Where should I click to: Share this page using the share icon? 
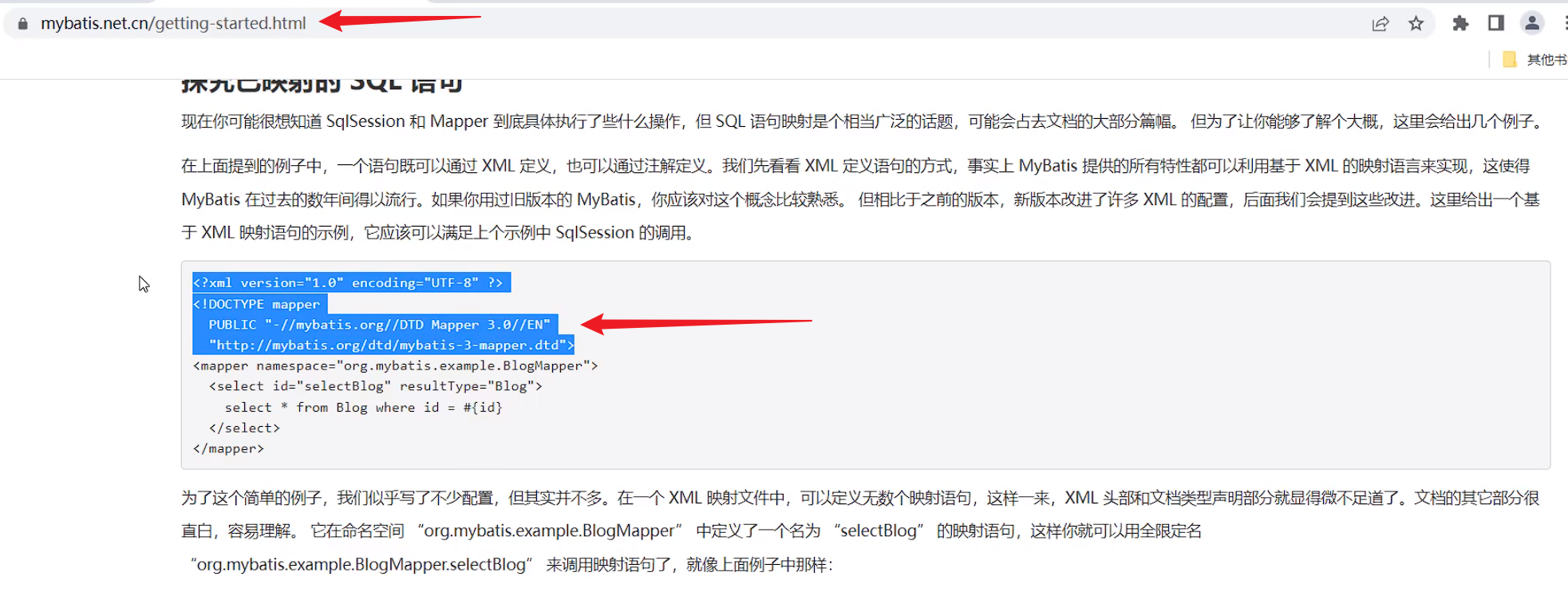(1380, 24)
